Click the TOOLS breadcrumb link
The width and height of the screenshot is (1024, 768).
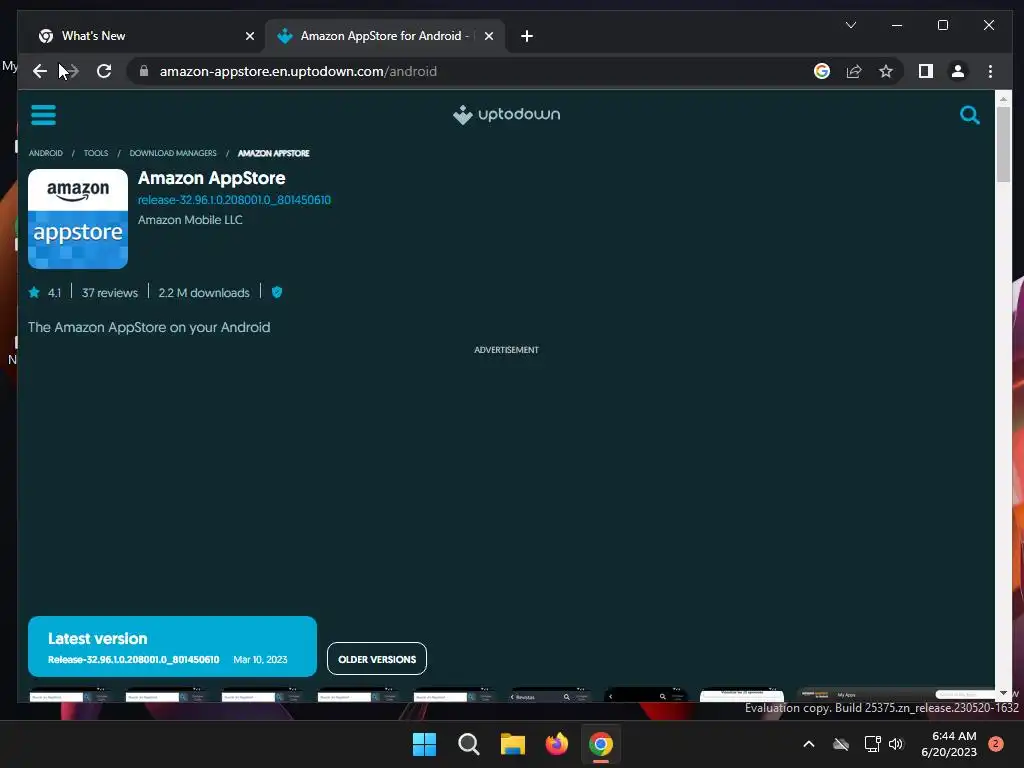click(96, 153)
